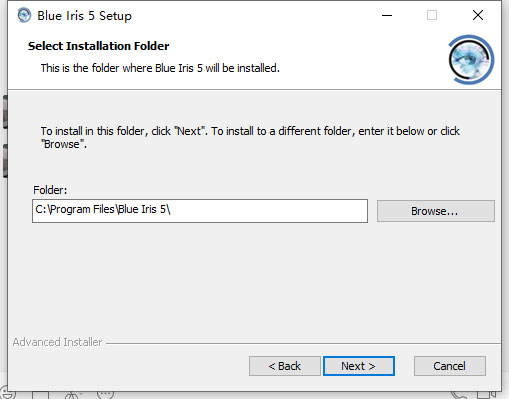Click the Advanced Installer label
Image resolution: width=509 pixels, height=399 pixels.
57,342
